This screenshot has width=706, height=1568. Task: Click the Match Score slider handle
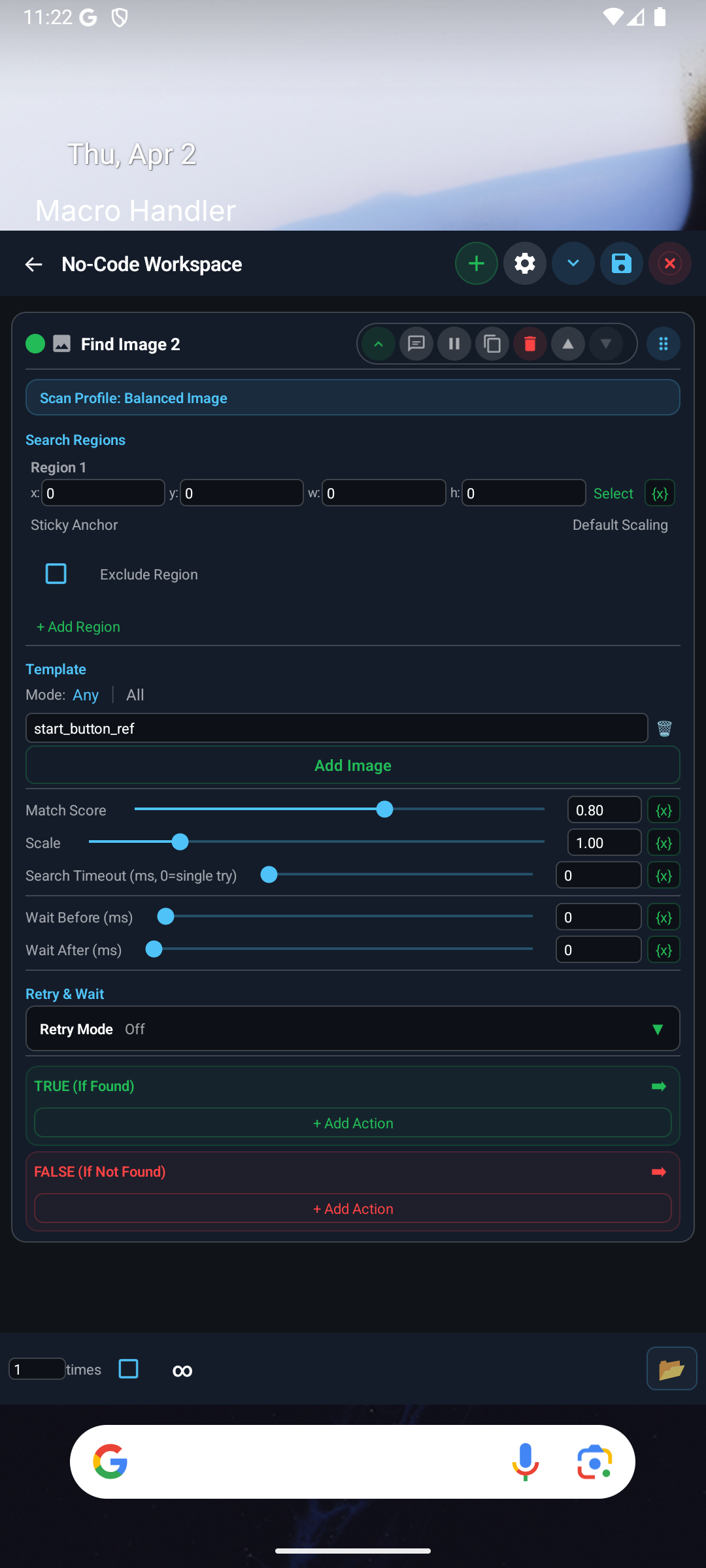click(385, 809)
